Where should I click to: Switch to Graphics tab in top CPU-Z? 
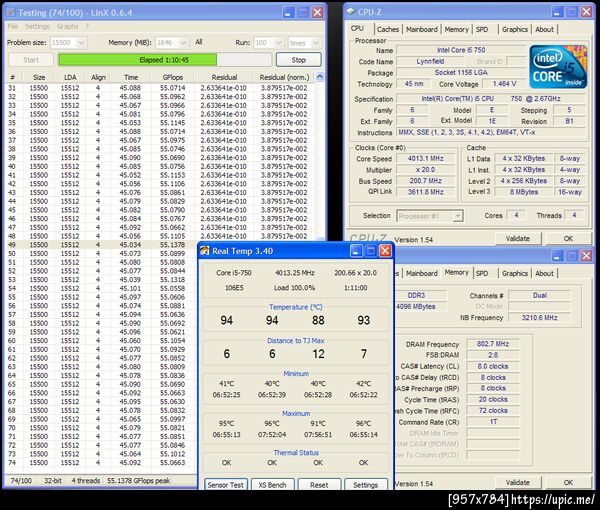515,29
